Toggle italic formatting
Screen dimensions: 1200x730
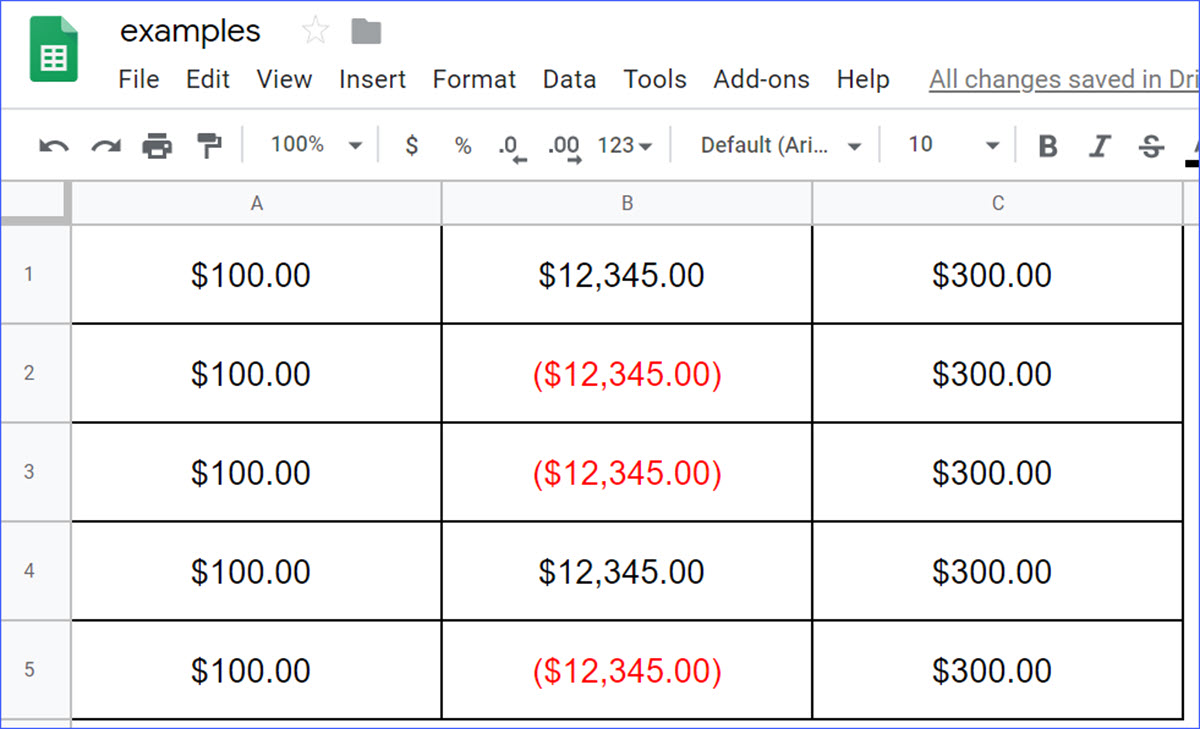coord(1098,144)
